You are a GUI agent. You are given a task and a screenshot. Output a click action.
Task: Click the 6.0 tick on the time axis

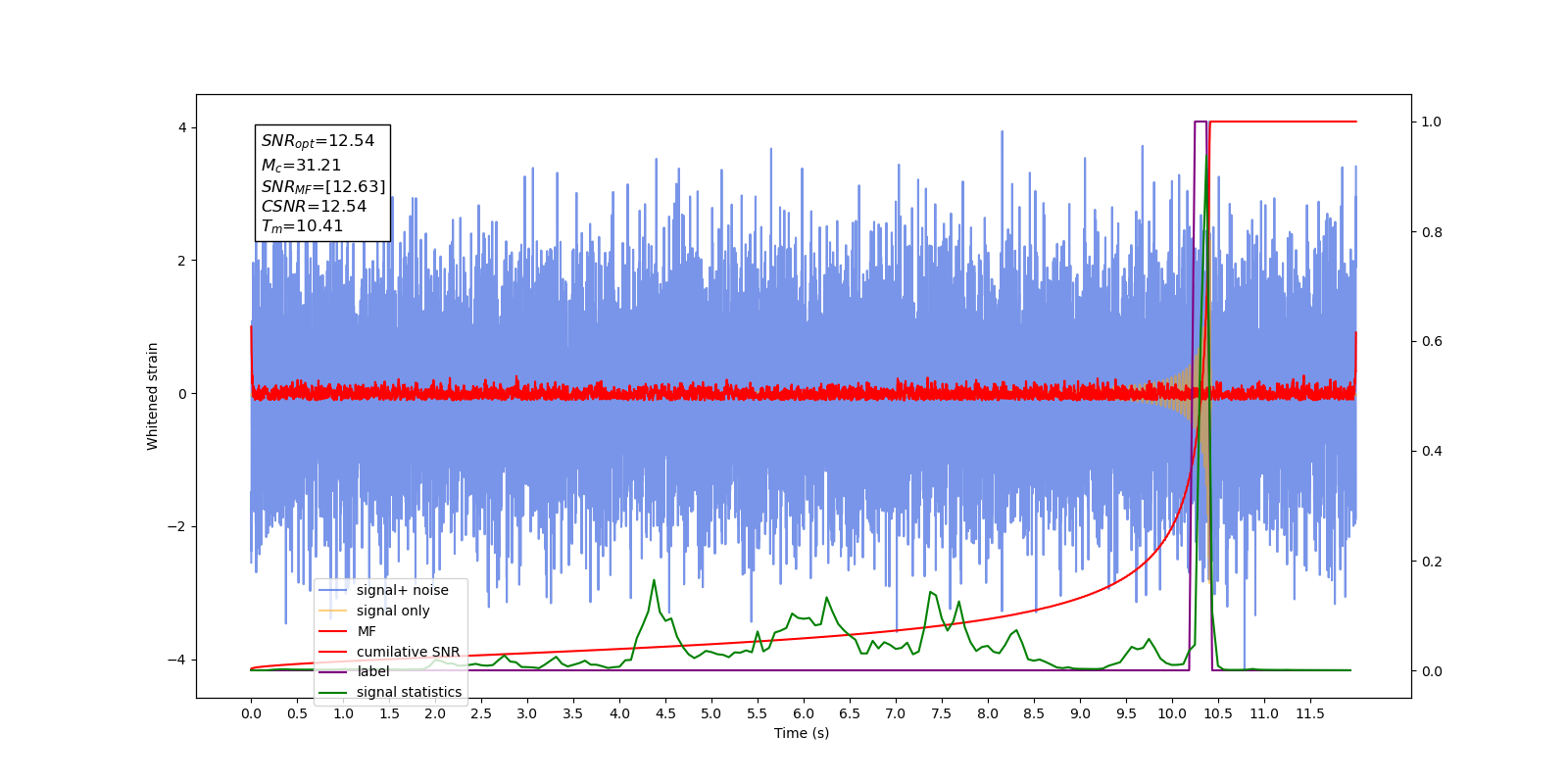click(x=804, y=713)
